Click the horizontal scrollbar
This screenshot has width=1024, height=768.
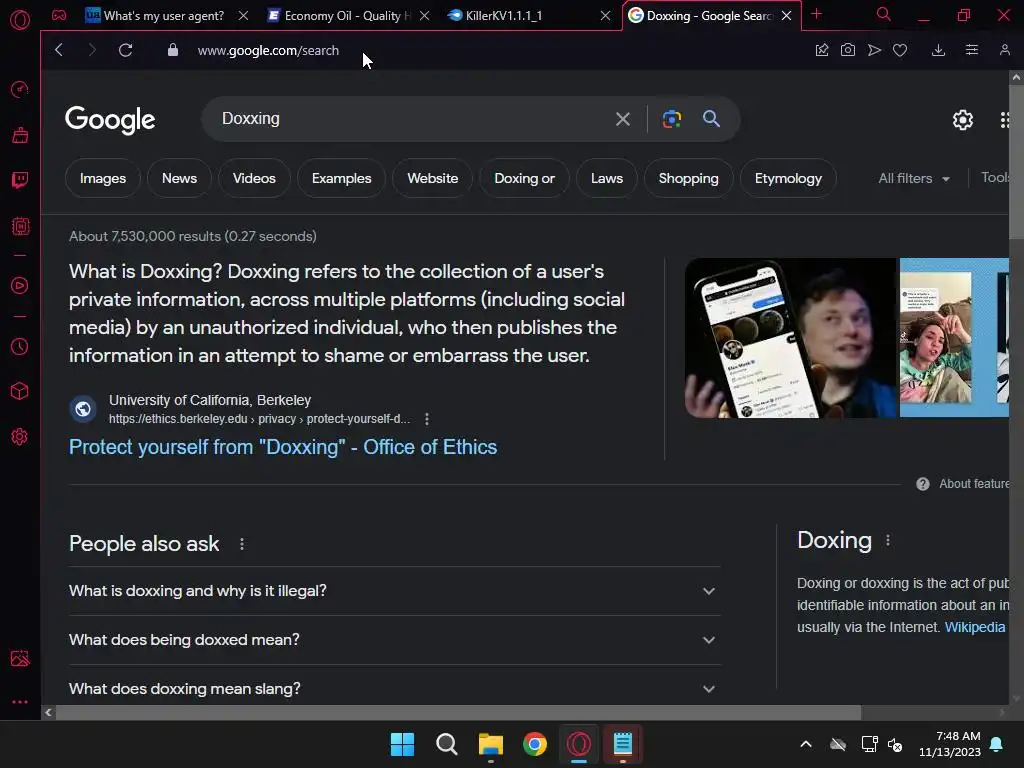click(x=457, y=712)
